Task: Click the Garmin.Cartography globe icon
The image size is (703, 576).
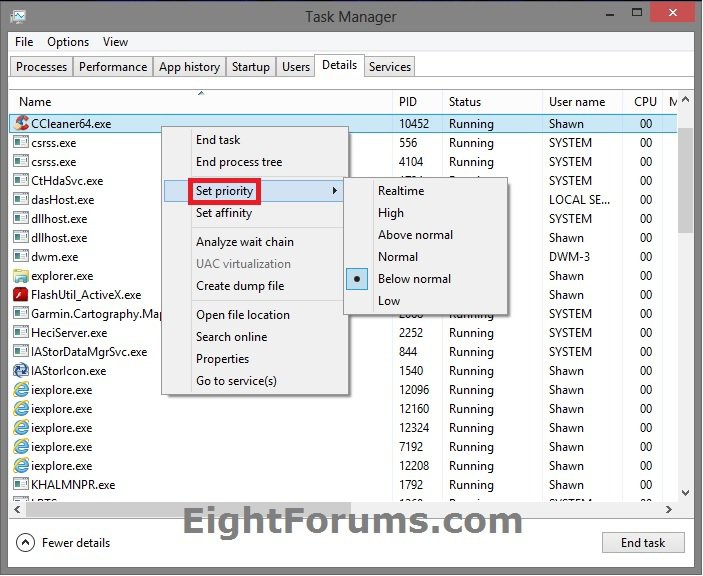Action: 21,314
